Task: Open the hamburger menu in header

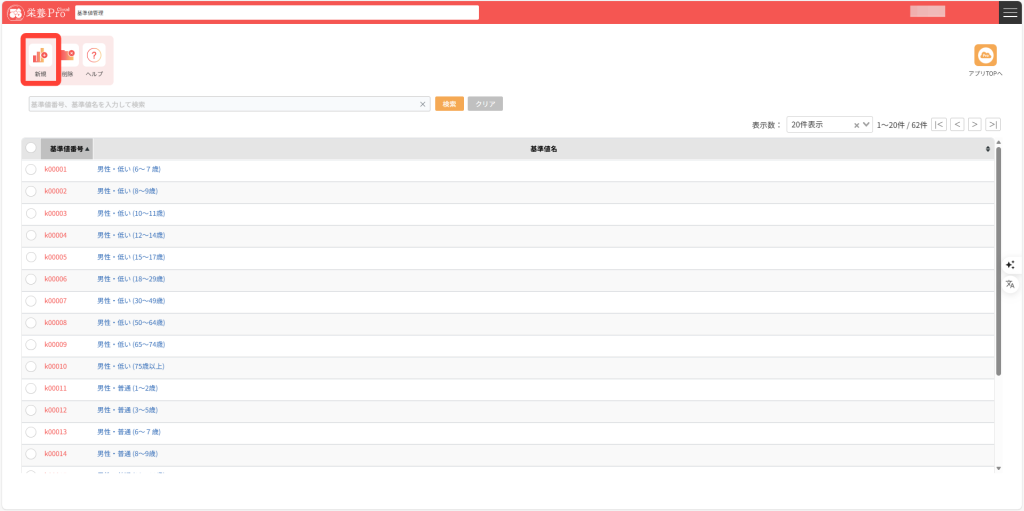Action: pyautogui.click(x=1009, y=12)
